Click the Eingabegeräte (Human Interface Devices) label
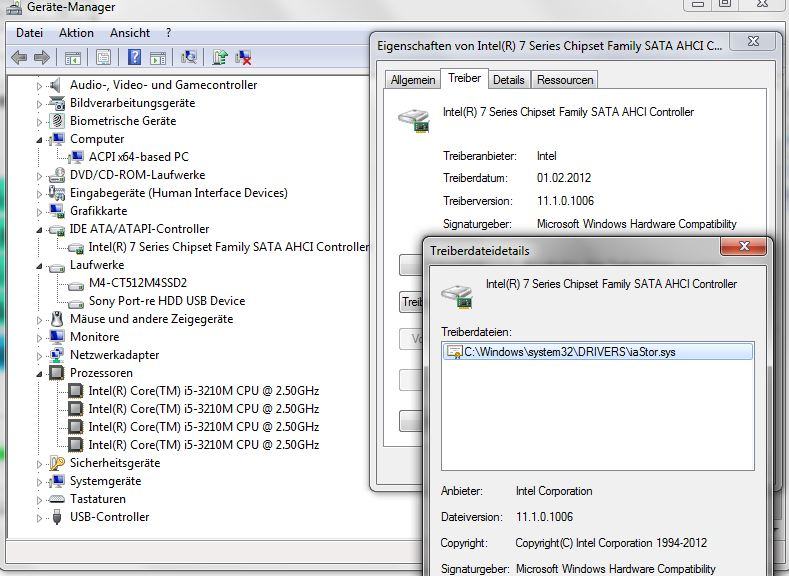Viewport: 789px width, 576px height. tap(179, 193)
